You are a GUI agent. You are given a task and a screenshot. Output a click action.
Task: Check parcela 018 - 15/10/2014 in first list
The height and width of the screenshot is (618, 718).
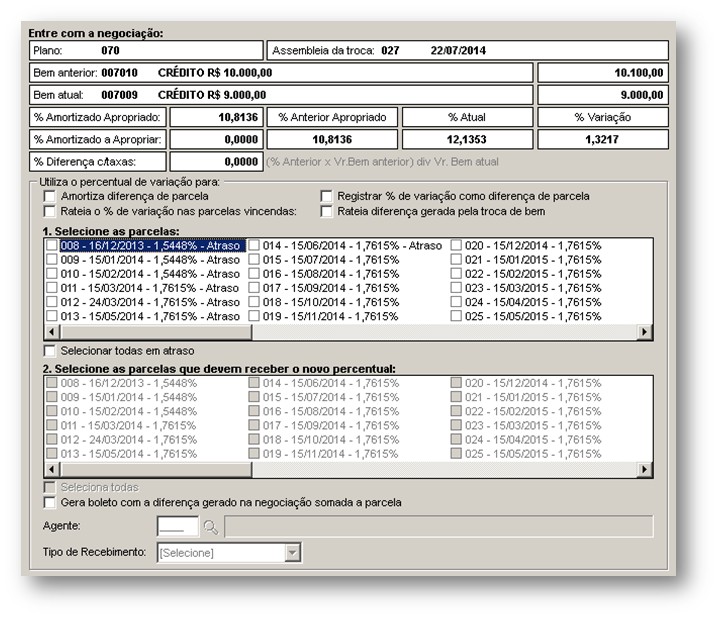(x=254, y=302)
